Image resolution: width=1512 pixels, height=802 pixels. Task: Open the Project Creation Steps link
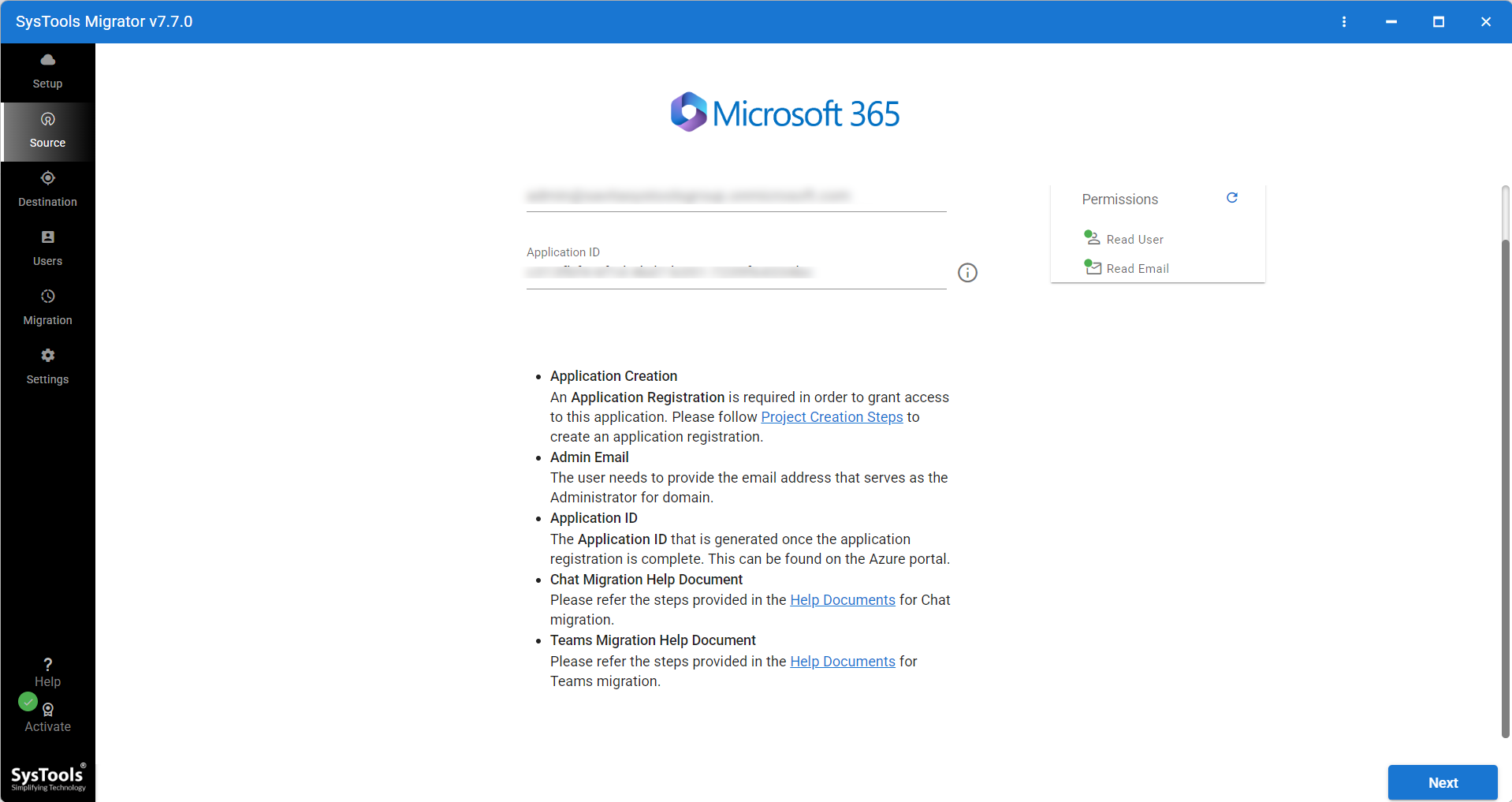pos(831,416)
